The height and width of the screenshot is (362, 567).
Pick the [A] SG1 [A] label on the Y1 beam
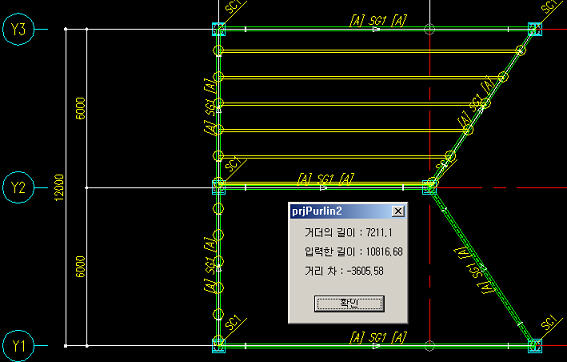point(378,337)
